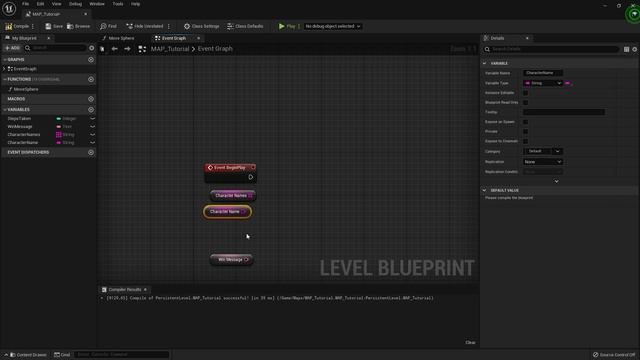
Task: Open the debug object selector dropdown
Action: click(x=333, y=26)
